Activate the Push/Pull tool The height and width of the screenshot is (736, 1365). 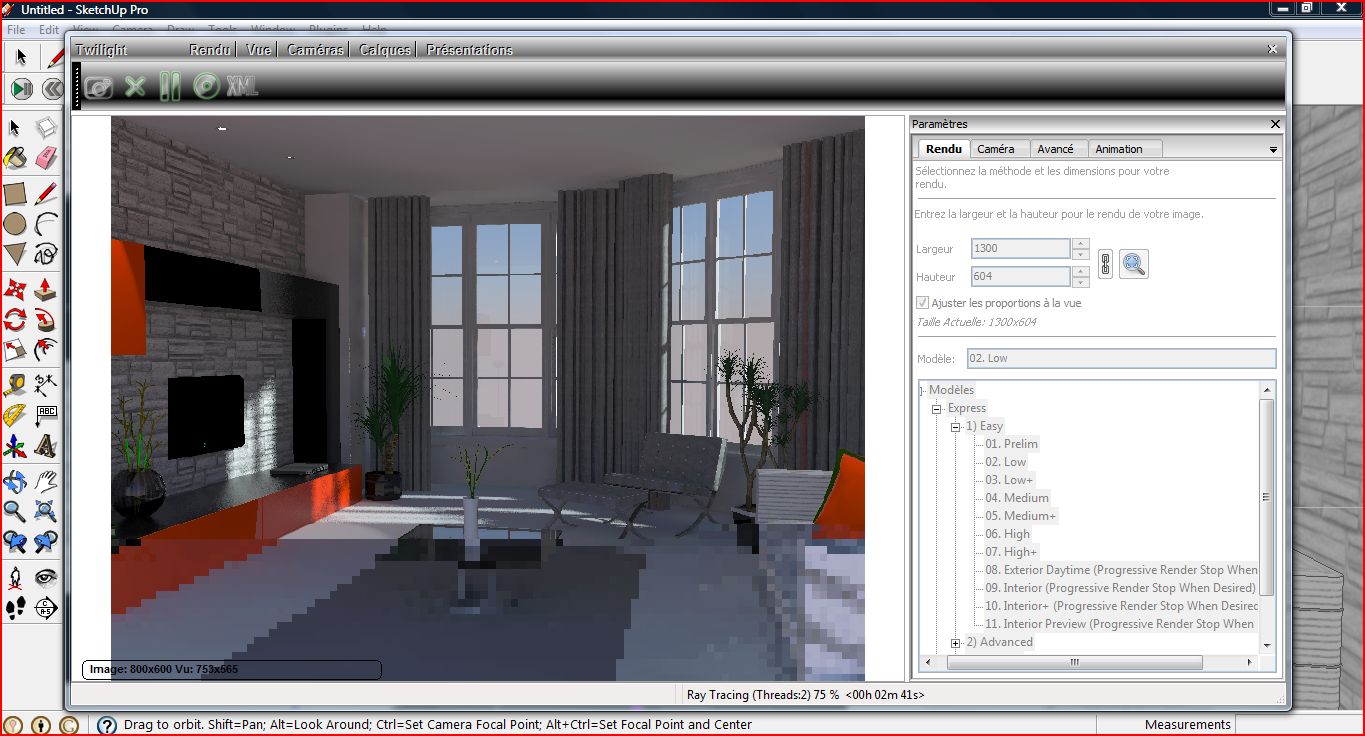point(46,289)
